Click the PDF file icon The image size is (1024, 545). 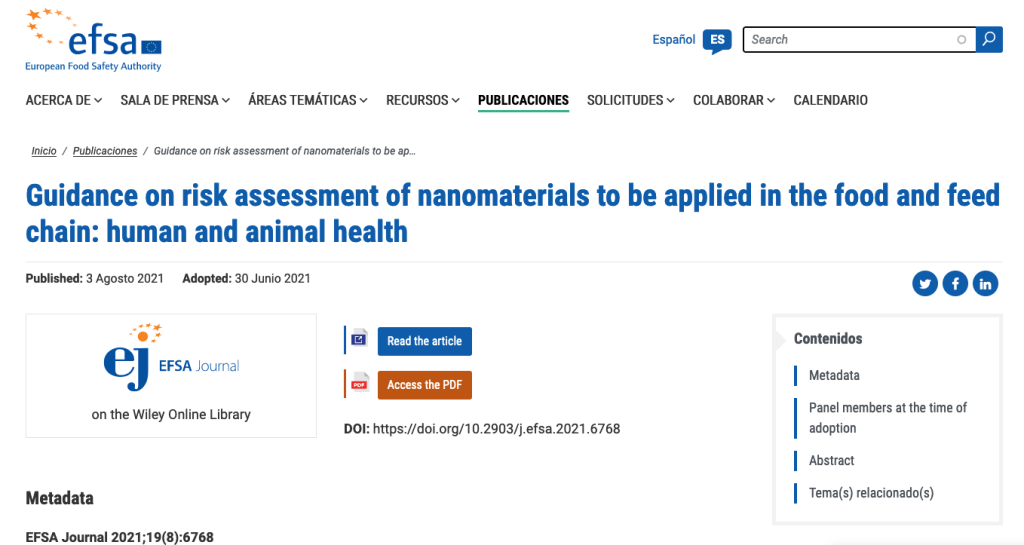point(359,385)
